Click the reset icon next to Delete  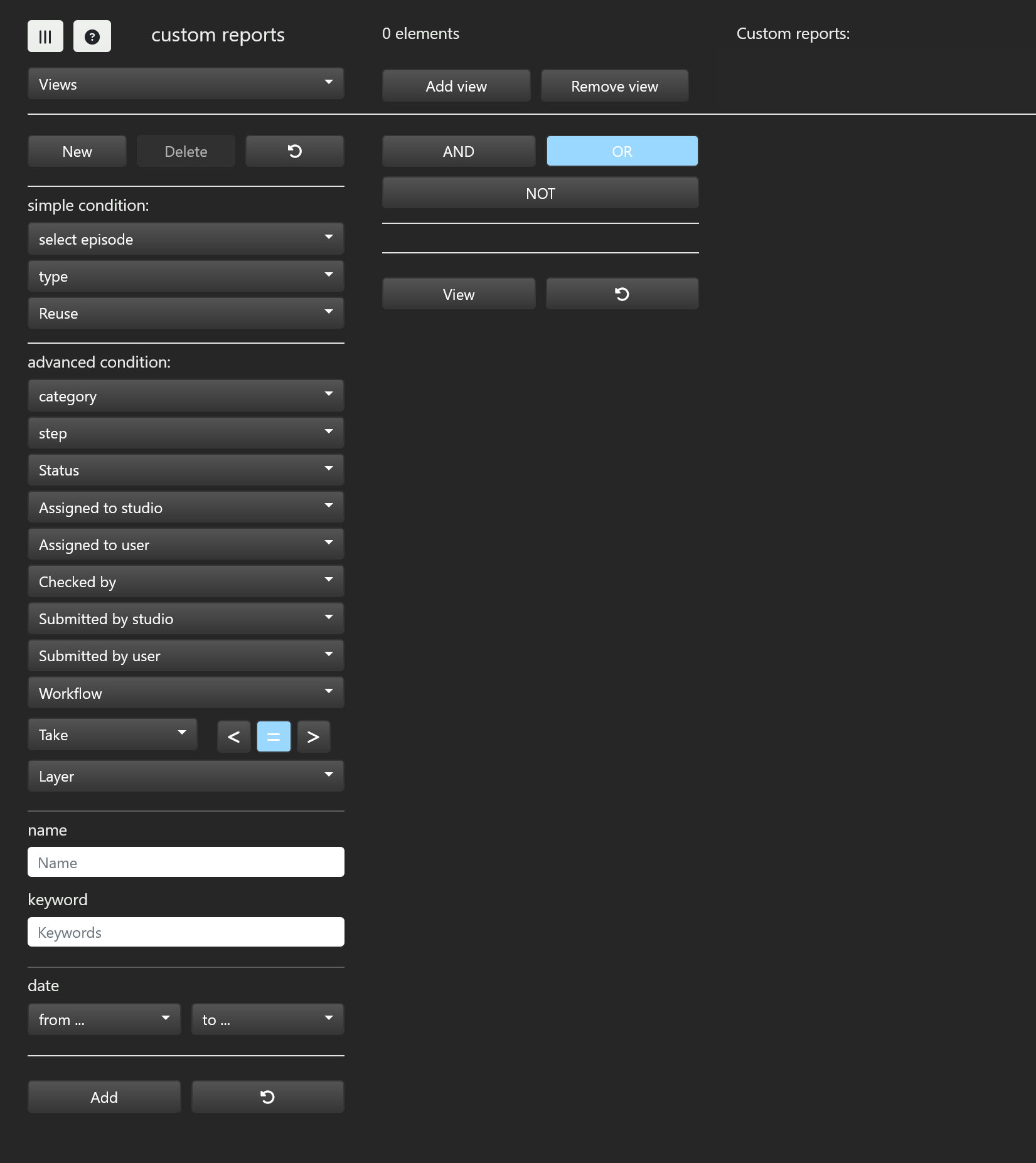coord(294,151)
